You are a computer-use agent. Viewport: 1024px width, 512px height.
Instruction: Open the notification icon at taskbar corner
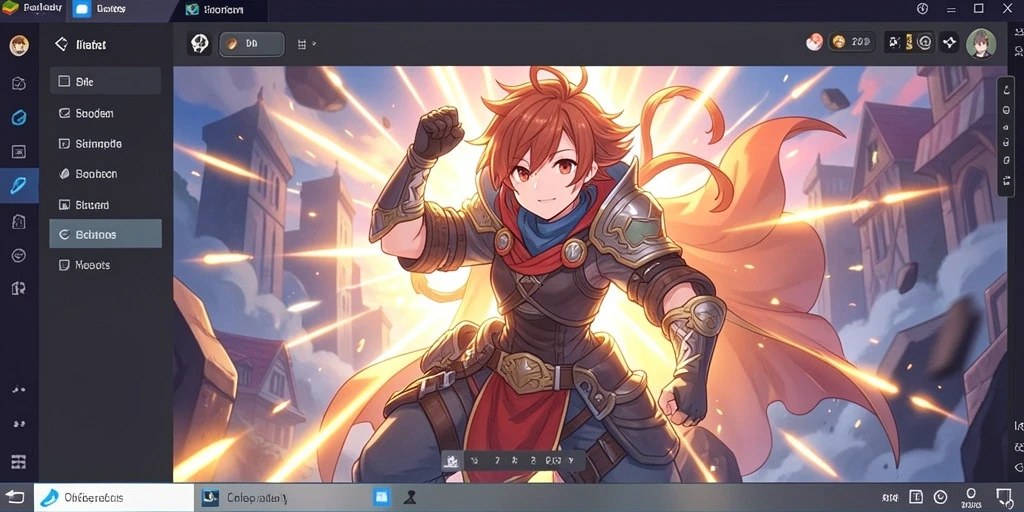(x=1003, y=496)
